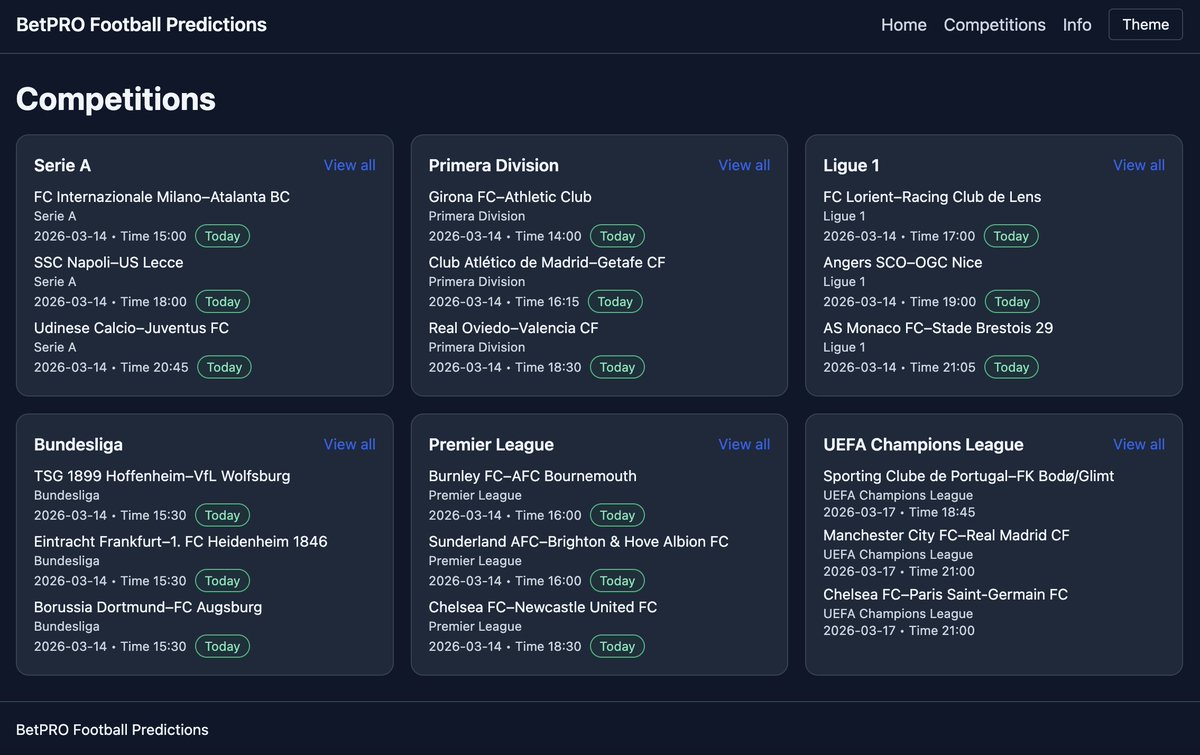This screenshot has width=1200, height=755.
Task: View all Premier League matches
Action: [744, 444]
